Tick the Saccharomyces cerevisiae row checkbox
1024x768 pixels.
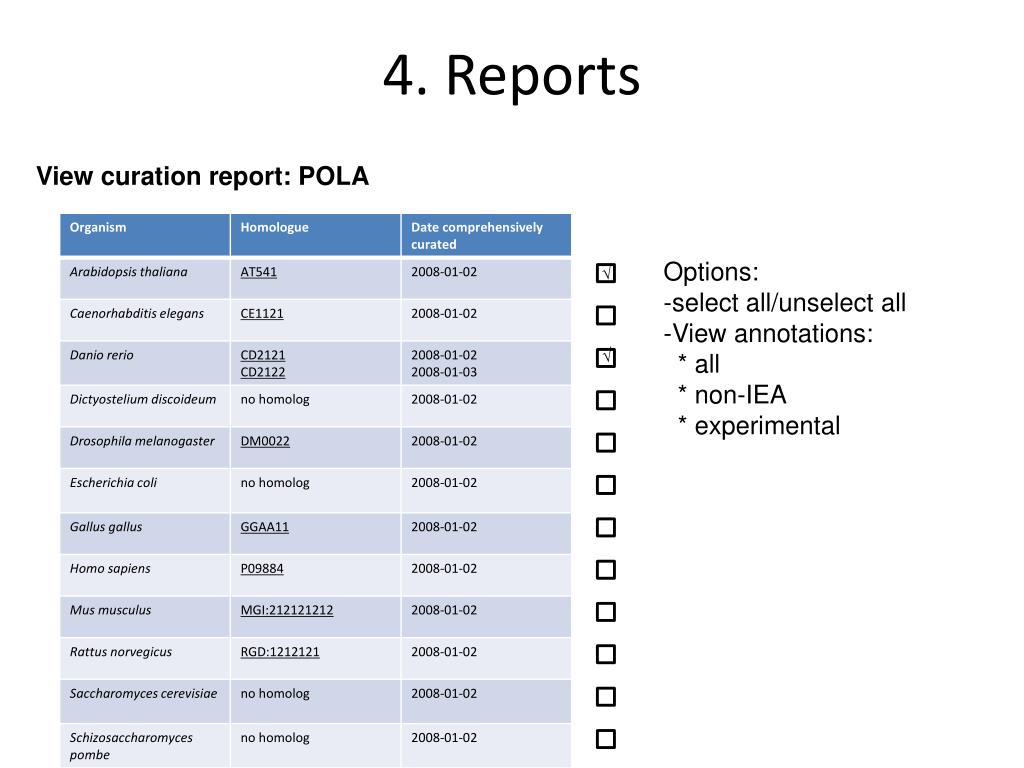point(605,697)
